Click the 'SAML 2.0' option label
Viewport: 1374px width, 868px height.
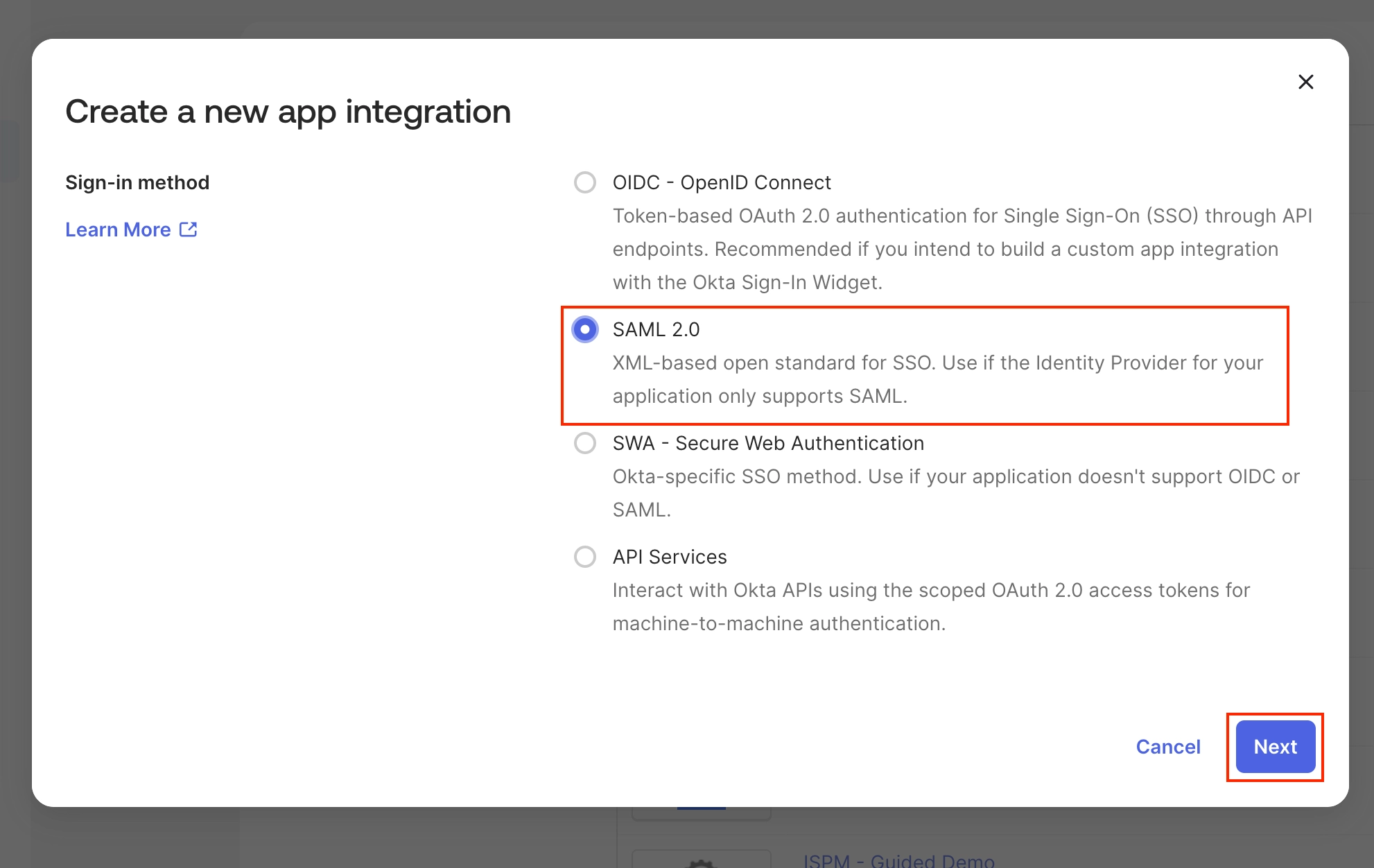pyautogui.click(x=656, y=329)
